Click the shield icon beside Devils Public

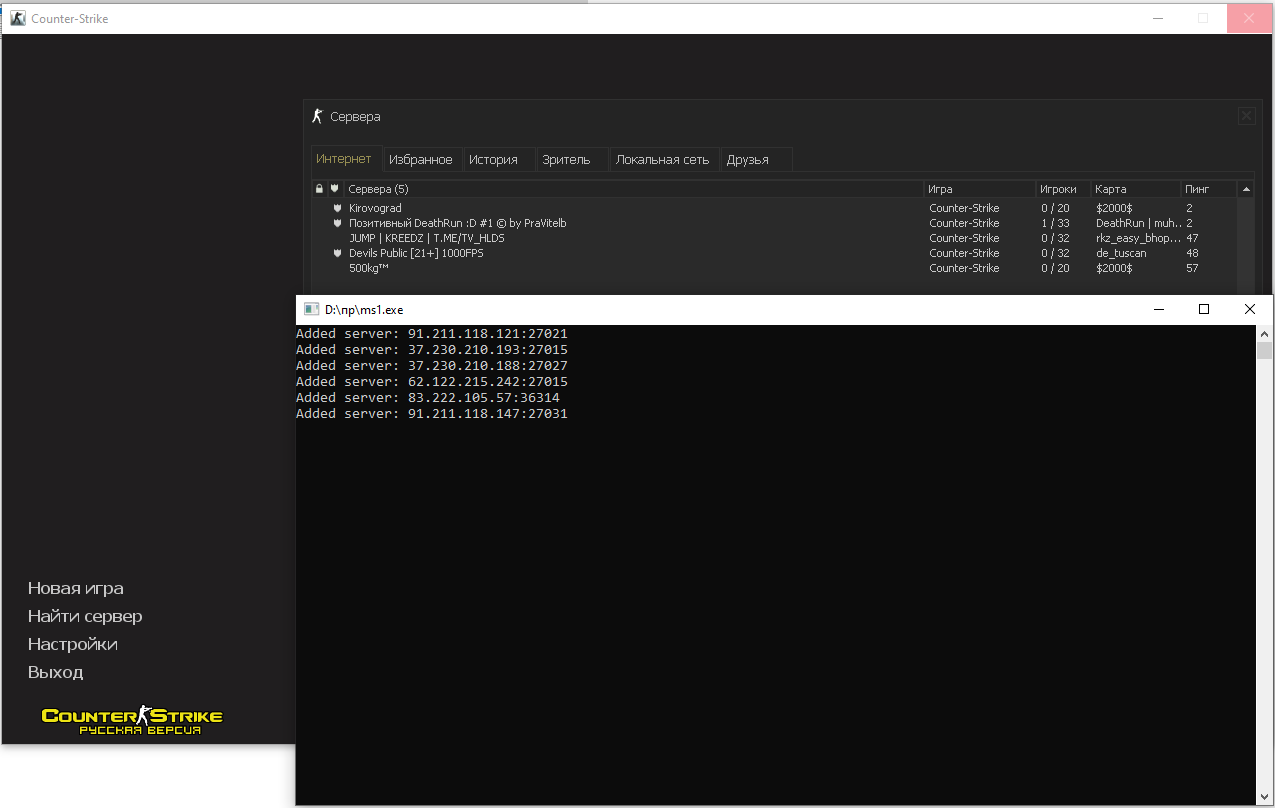tap(338, 253)
